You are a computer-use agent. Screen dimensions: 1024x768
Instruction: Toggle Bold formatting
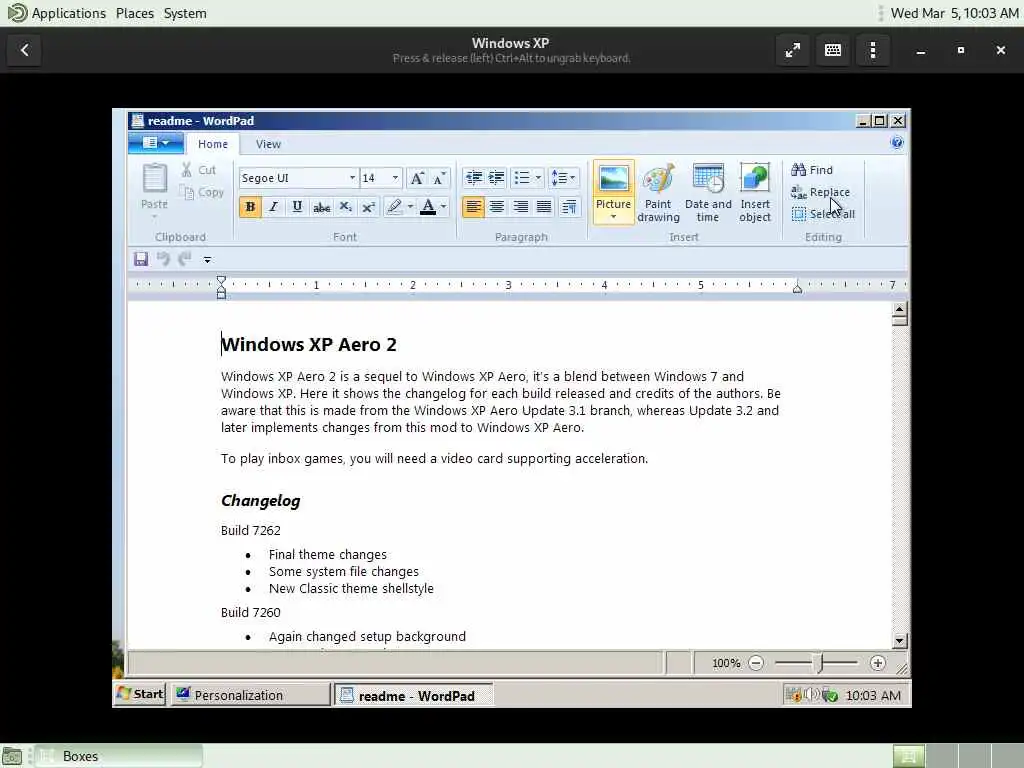[x=250, y=207]
